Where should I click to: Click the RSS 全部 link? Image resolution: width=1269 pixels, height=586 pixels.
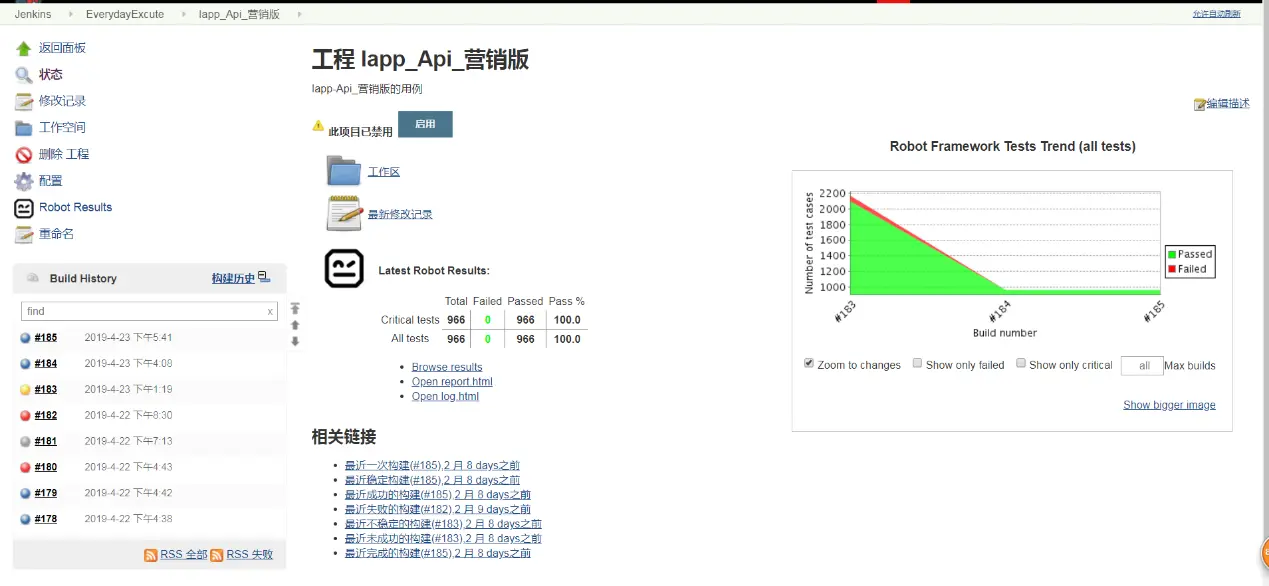pyautogui.click(x=184, y=555)
